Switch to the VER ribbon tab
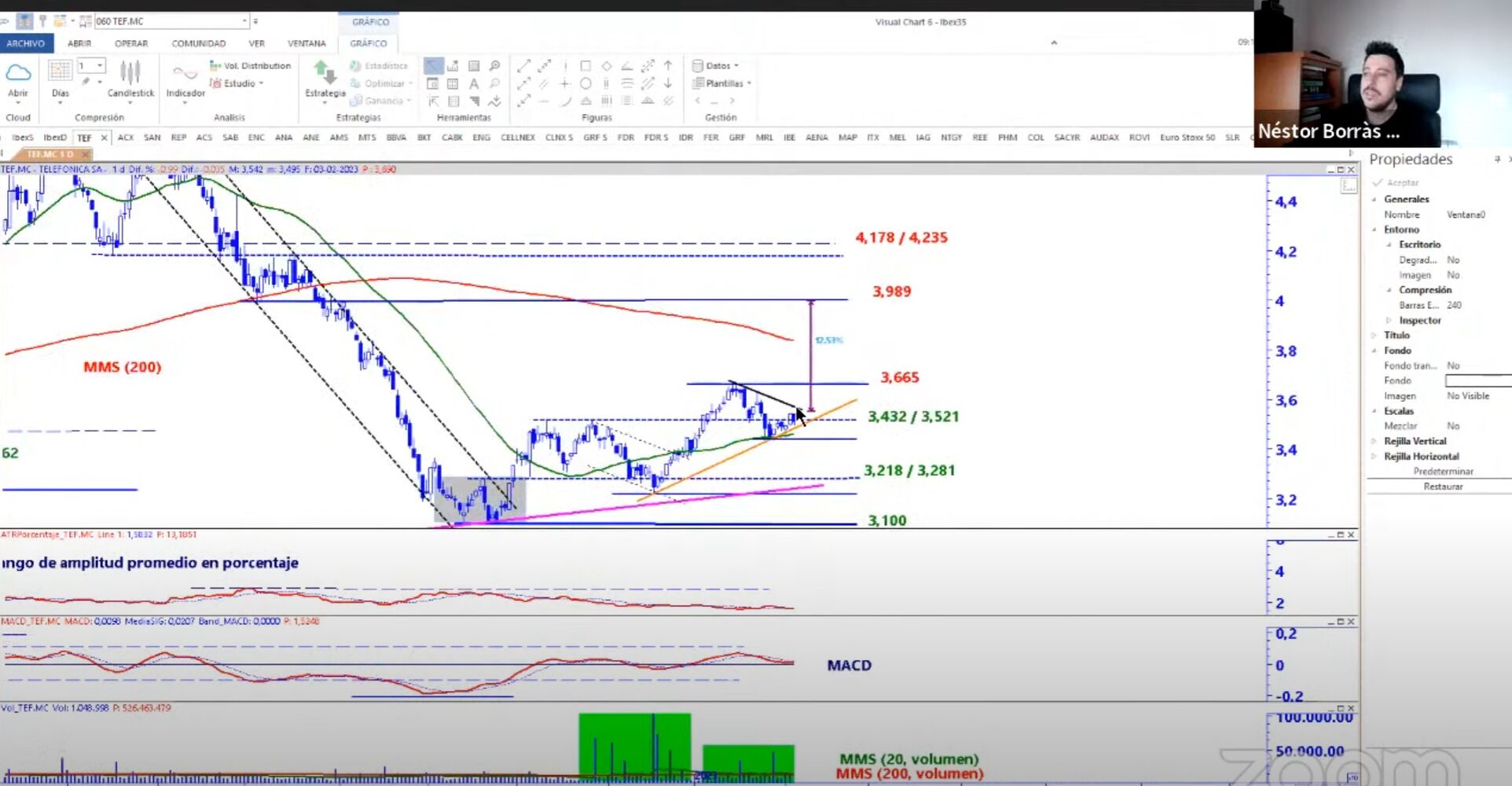Viewport: 1512px width, 786px height. click(257, 43)
